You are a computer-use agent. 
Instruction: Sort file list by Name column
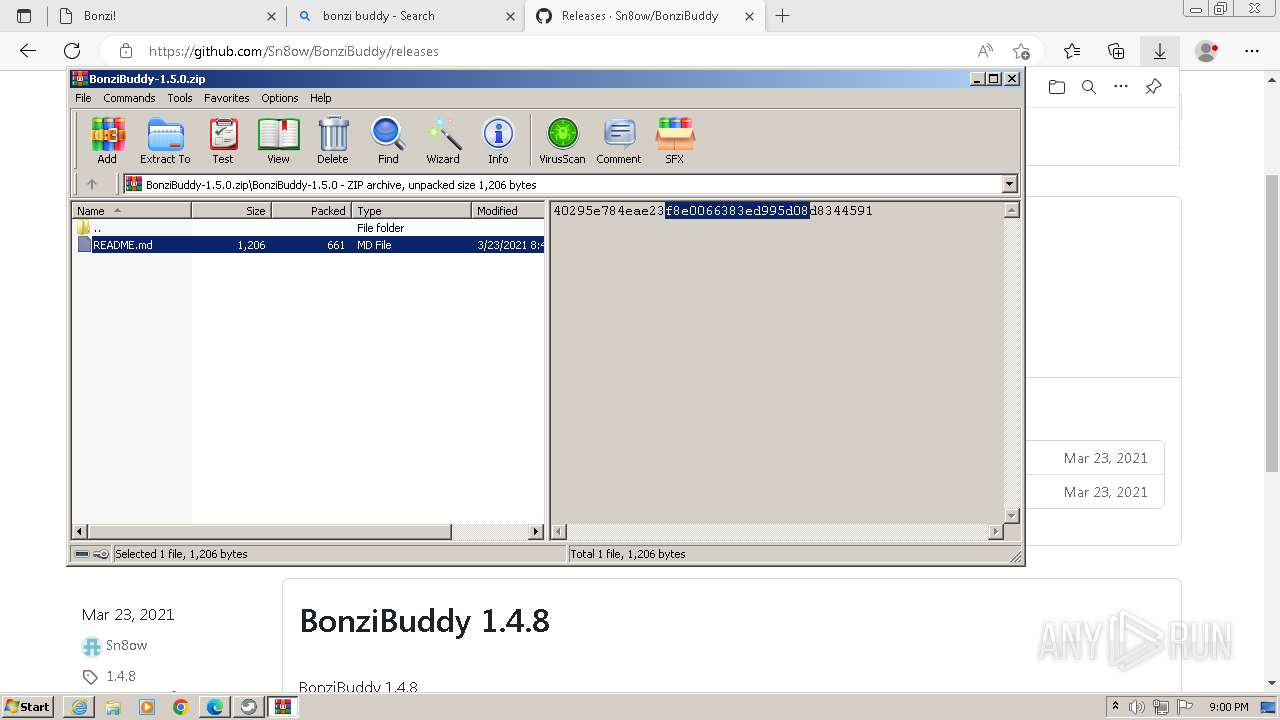(132, 211)
